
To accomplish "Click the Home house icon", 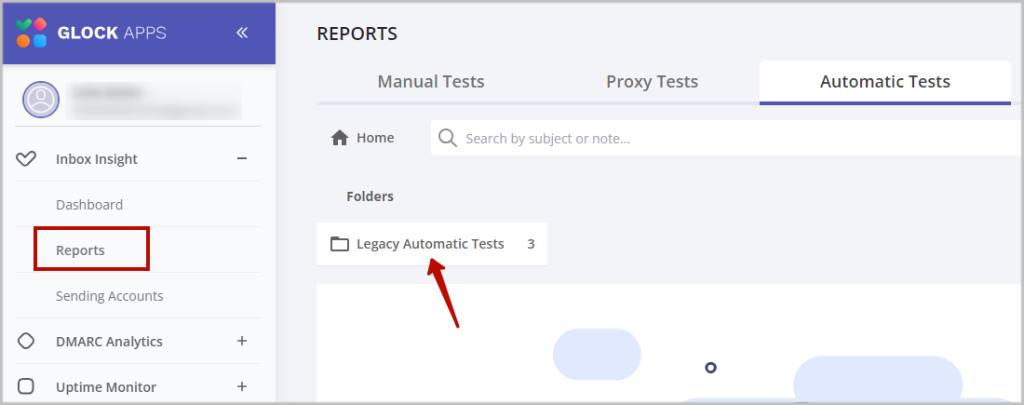I will pyautogui.click(x=340, y=138).
